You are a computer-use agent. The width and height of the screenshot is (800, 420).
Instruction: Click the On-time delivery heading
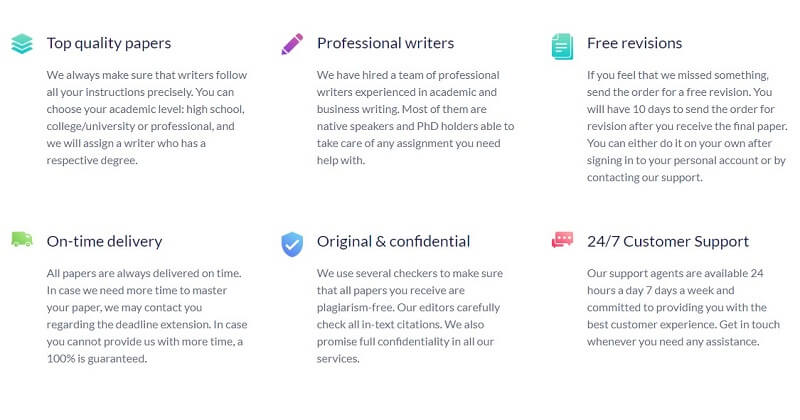point(104,241)
